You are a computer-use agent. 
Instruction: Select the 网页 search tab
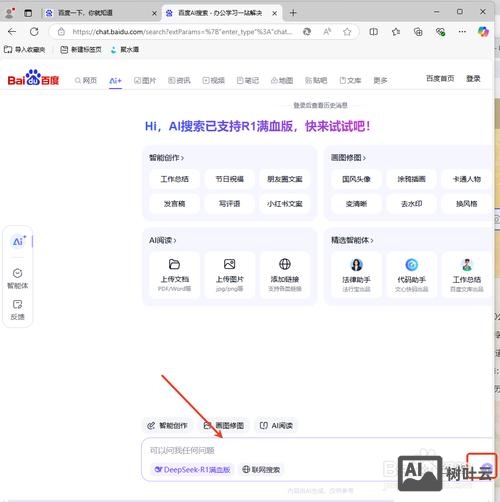(x=86, y=80)
